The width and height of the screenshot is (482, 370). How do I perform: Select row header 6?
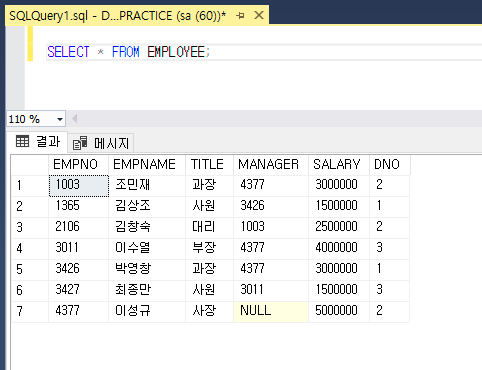point(30,291)
